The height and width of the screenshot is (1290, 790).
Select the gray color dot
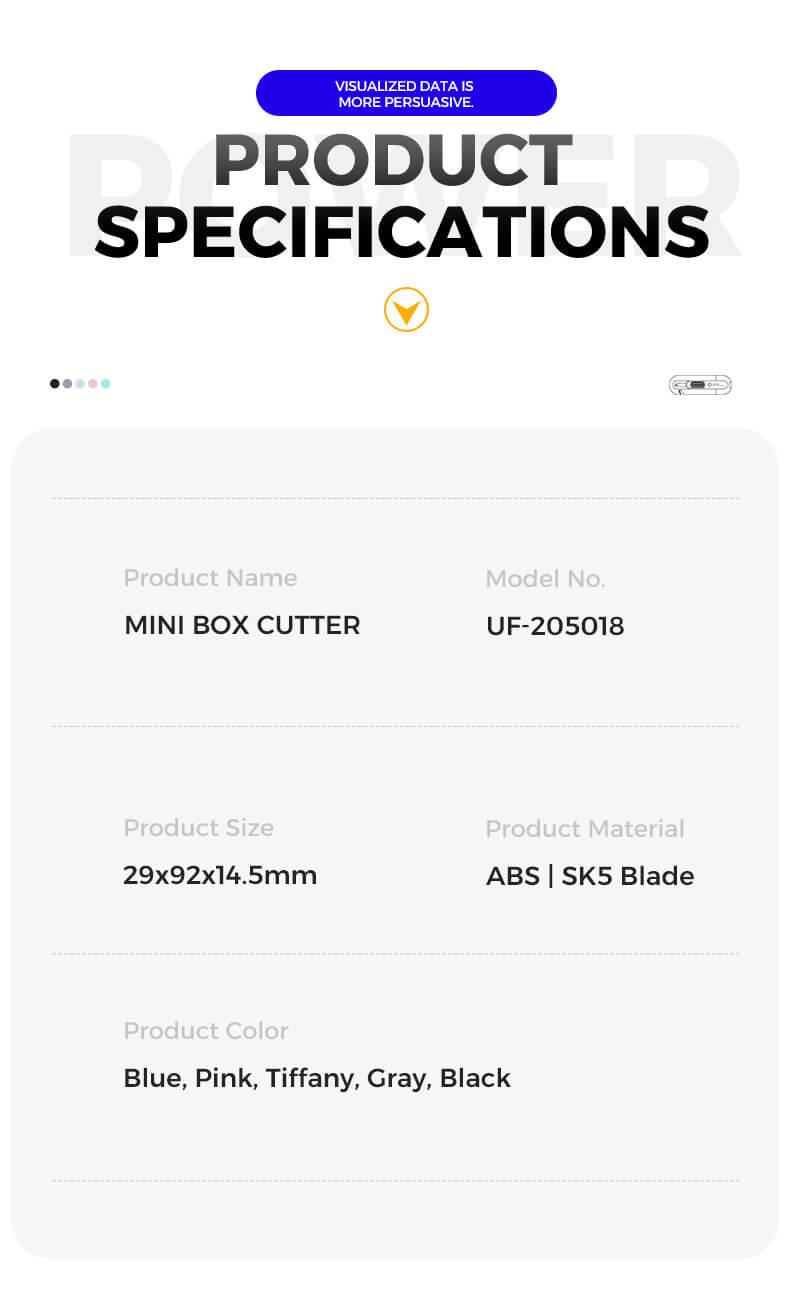(67, 383)
